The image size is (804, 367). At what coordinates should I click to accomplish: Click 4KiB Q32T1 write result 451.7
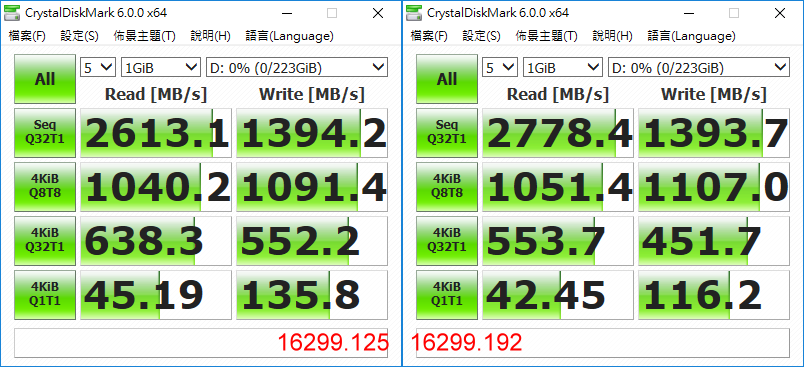pos(714,241)
